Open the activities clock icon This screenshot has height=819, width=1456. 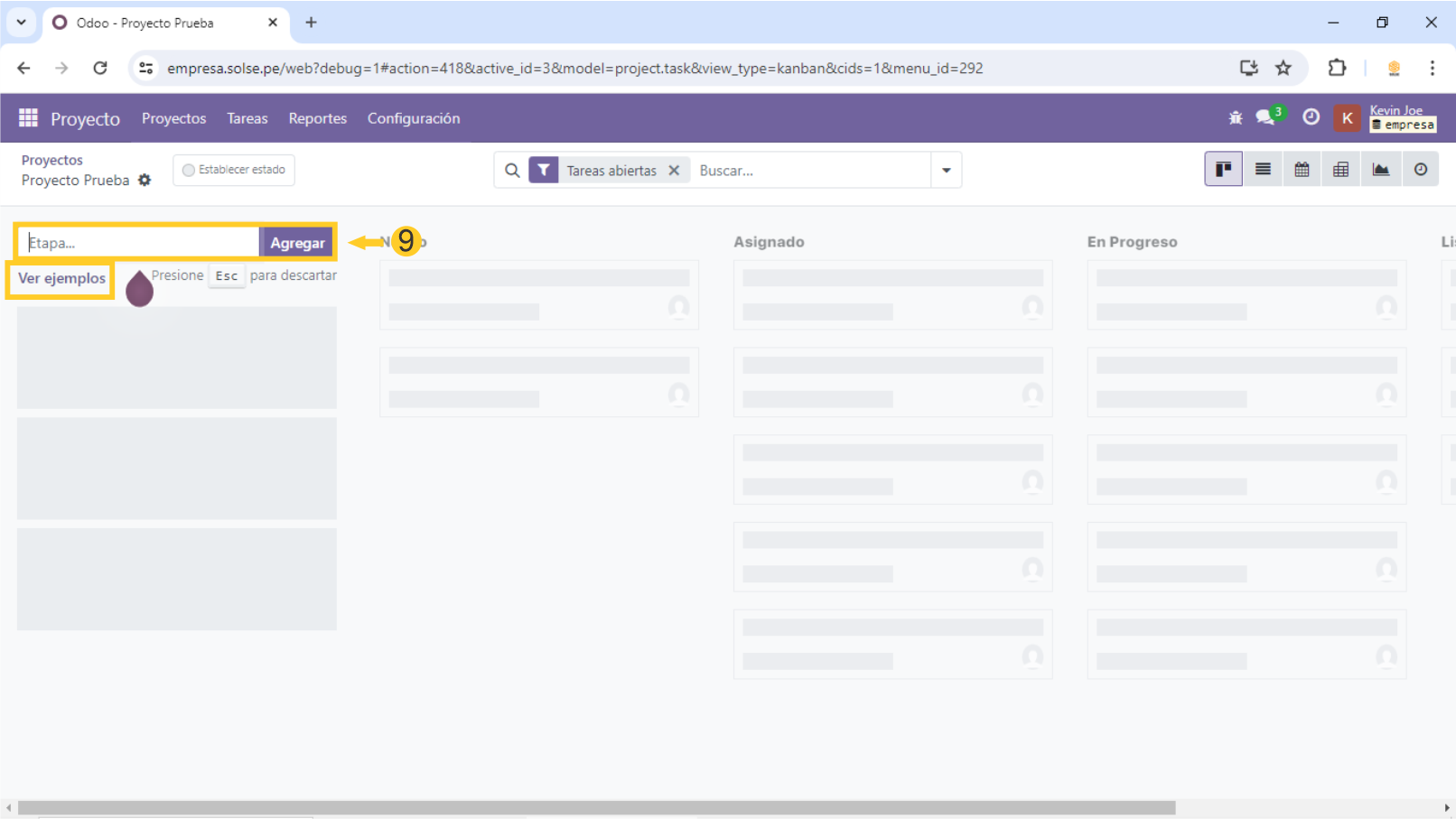click(x=1311, y=117)
